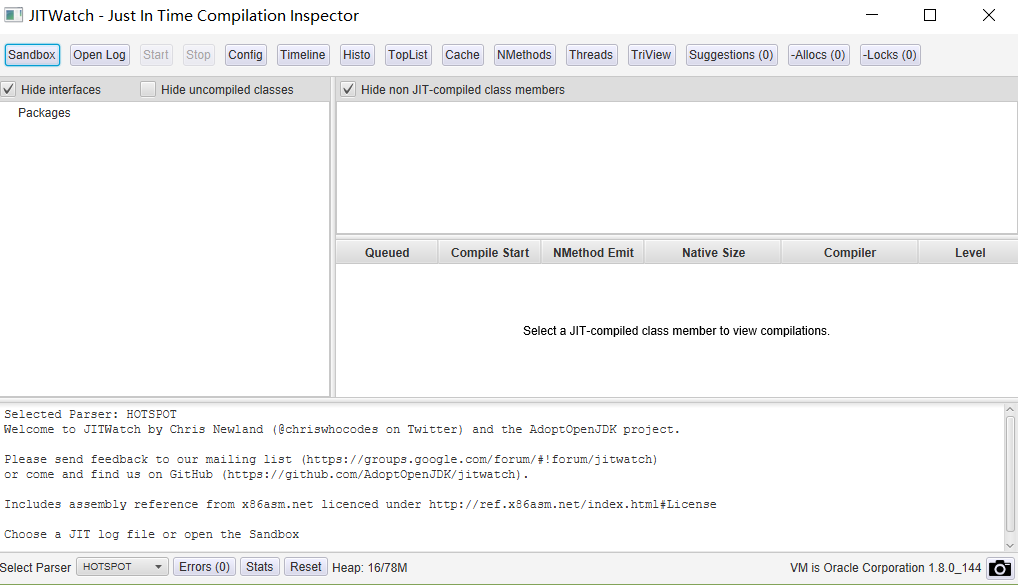Click the 'Select Parser' label
The width and height of the screenshot is (1018, 585).
(x=36, y=568)
